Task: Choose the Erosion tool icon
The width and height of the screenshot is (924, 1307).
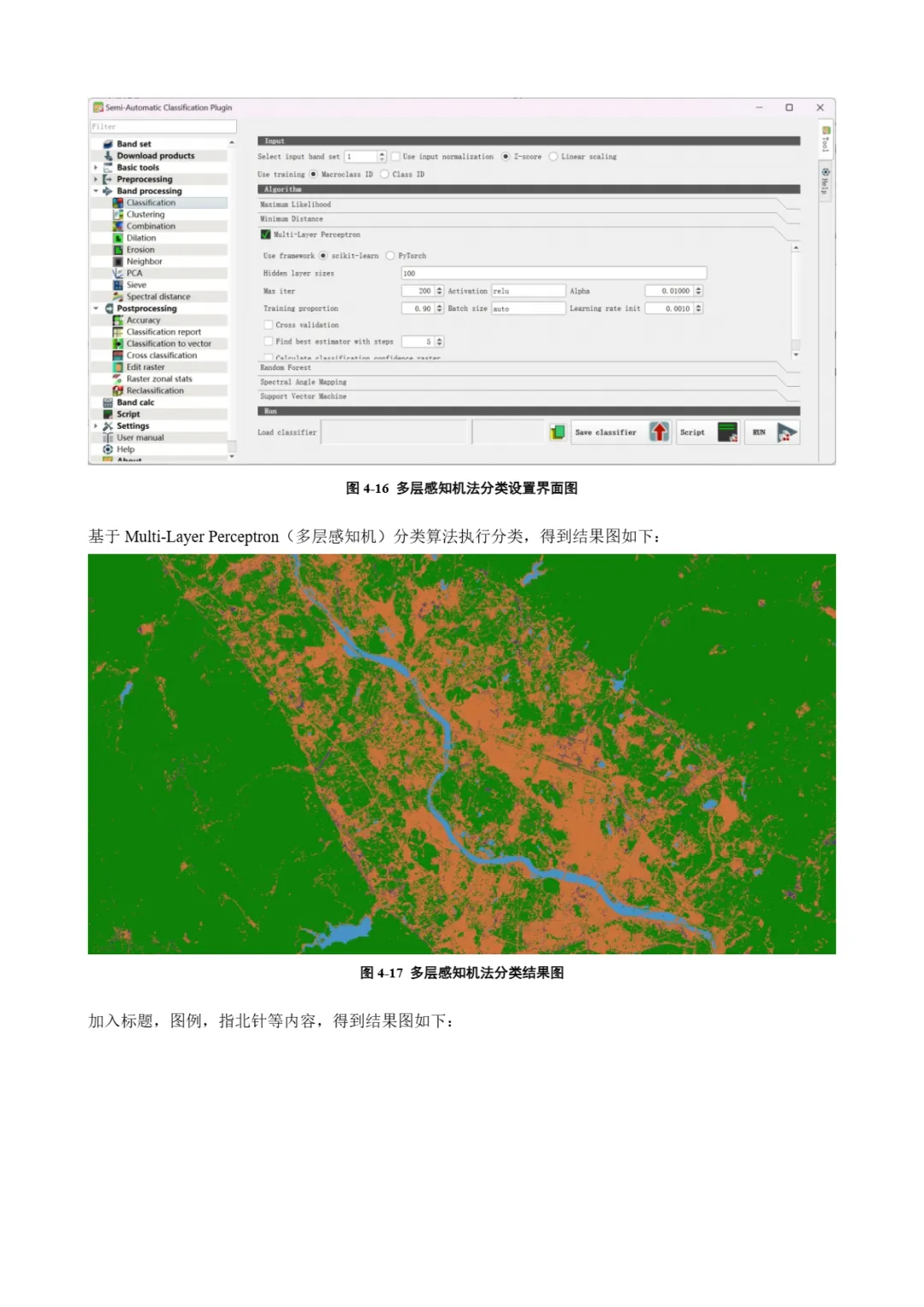Action: tap(118, 250)
